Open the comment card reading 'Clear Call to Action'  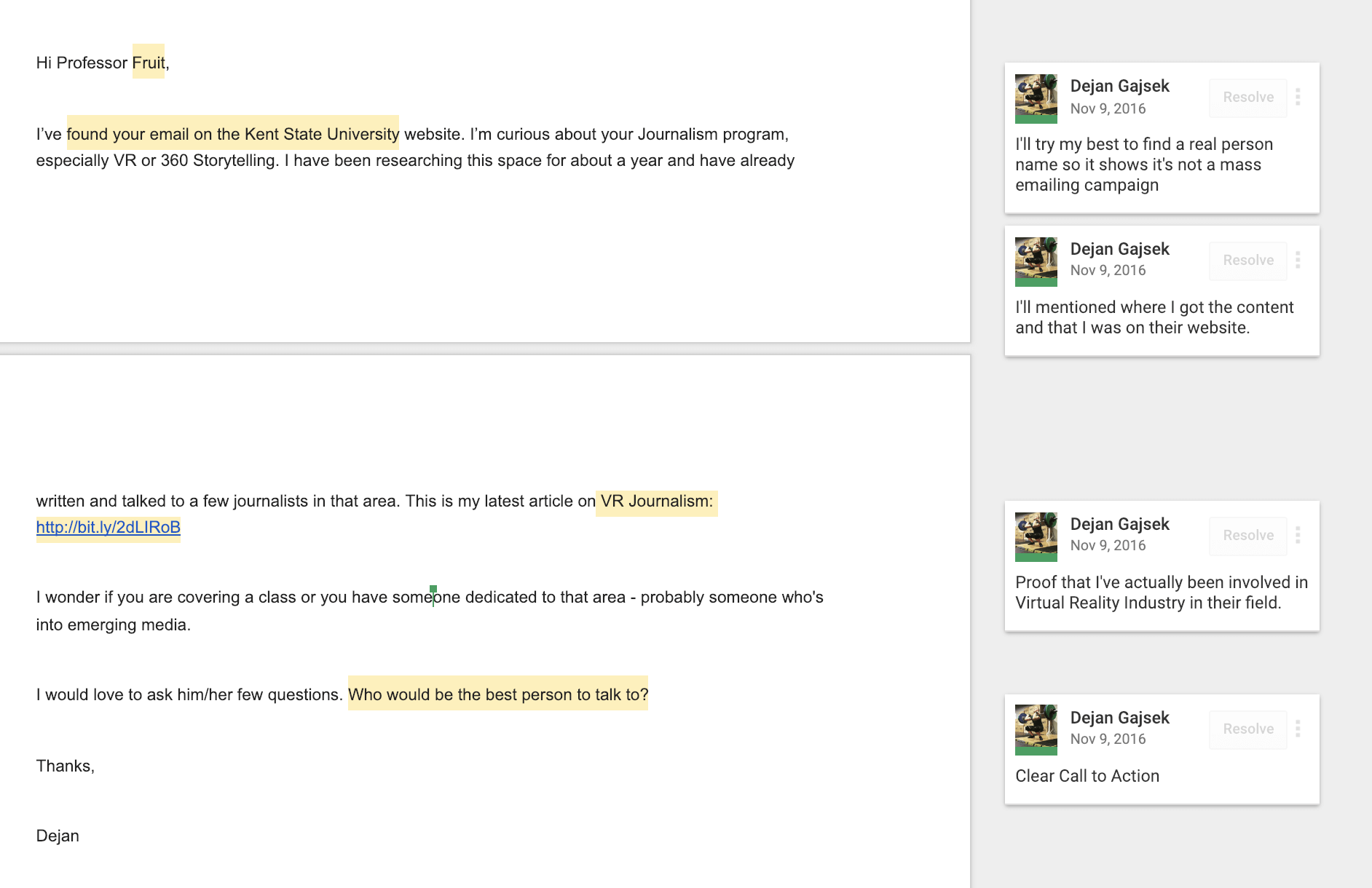pyautogui.click(x=1162, y=750)
